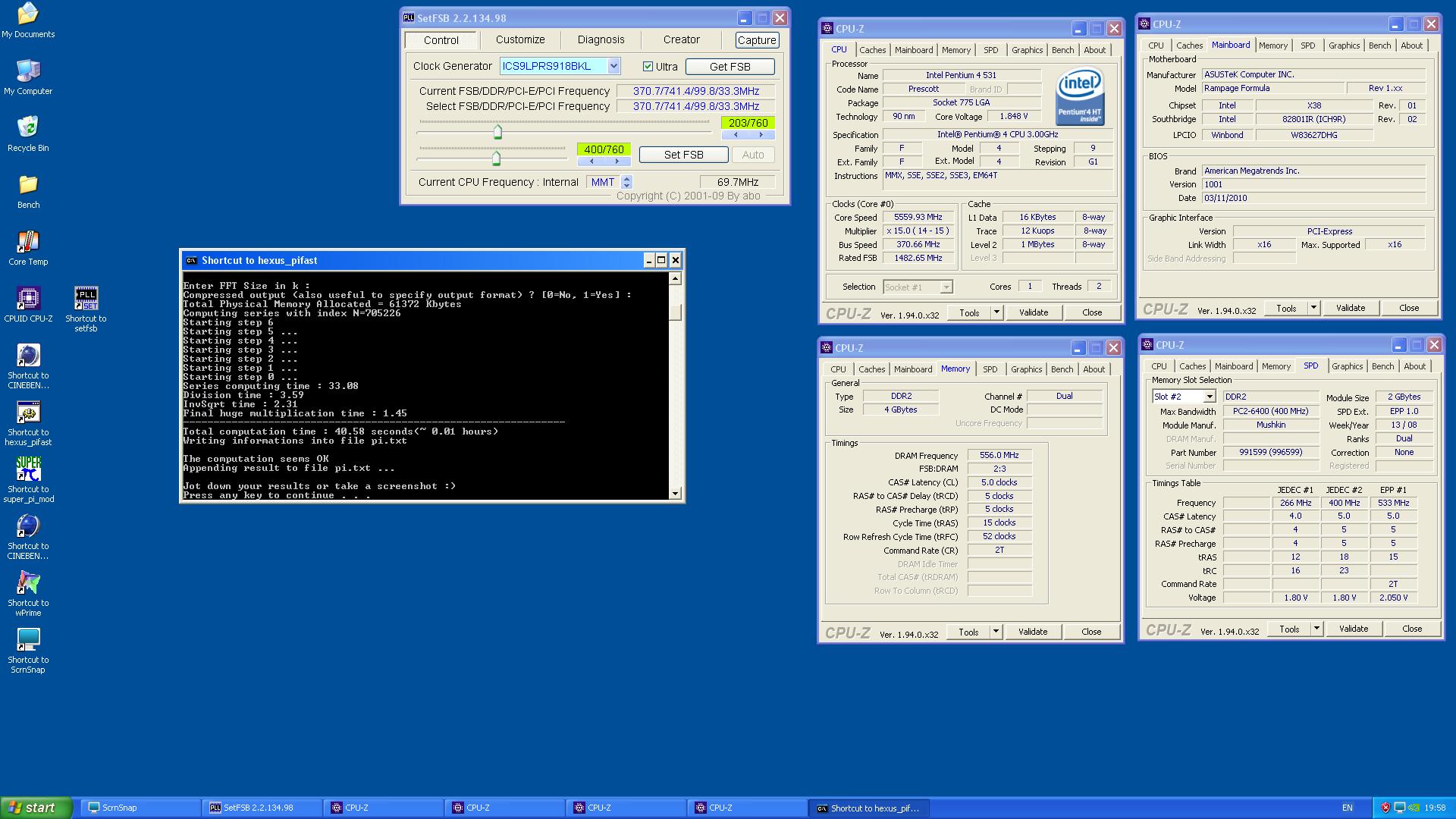Expand Tools dropdown arrow in CPU-Z CPU window
The height and width of the screenshot is (819, 1456).
[996, 312]
